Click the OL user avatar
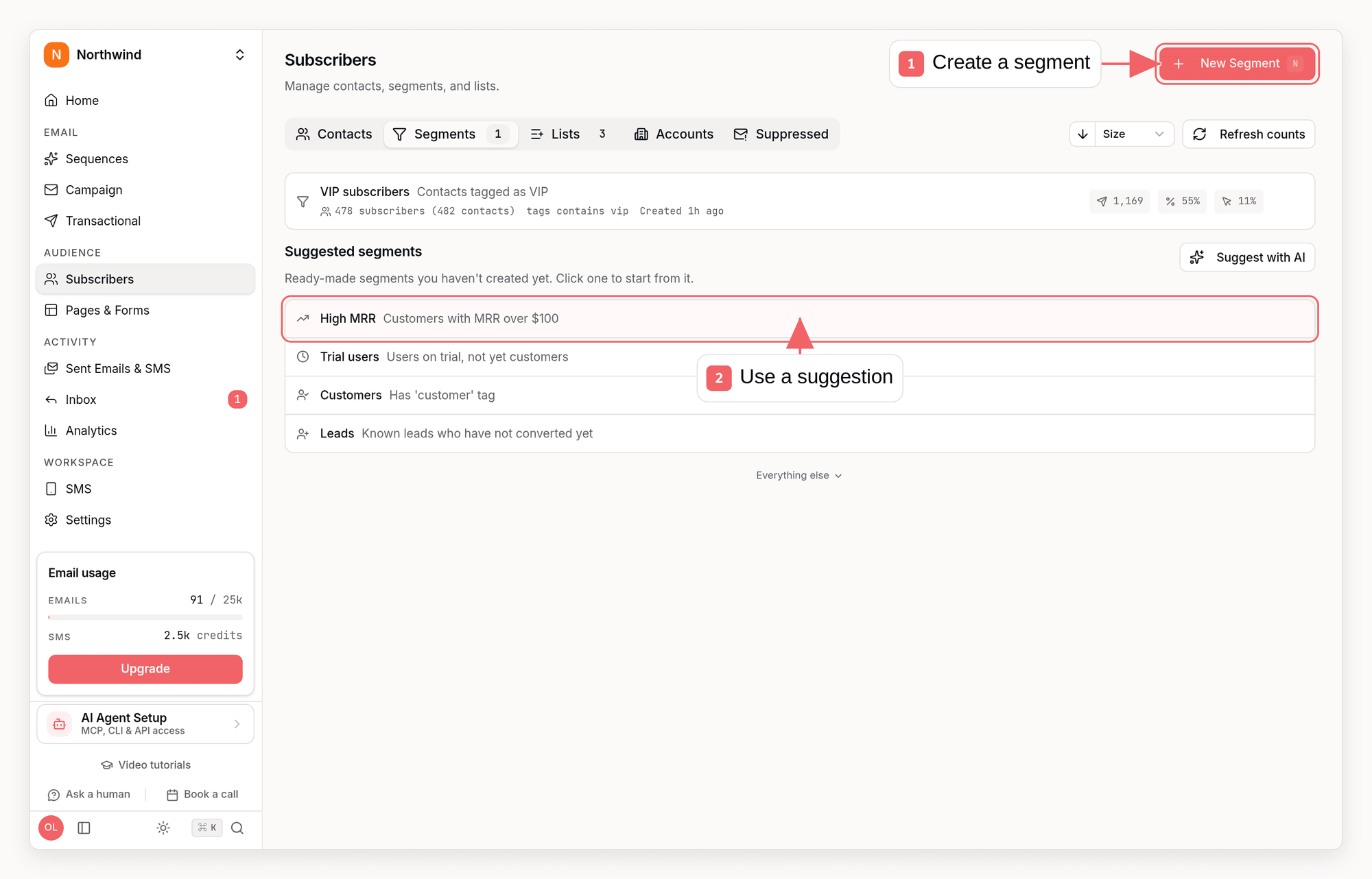The image size is (1372, 879). [51, 828]
